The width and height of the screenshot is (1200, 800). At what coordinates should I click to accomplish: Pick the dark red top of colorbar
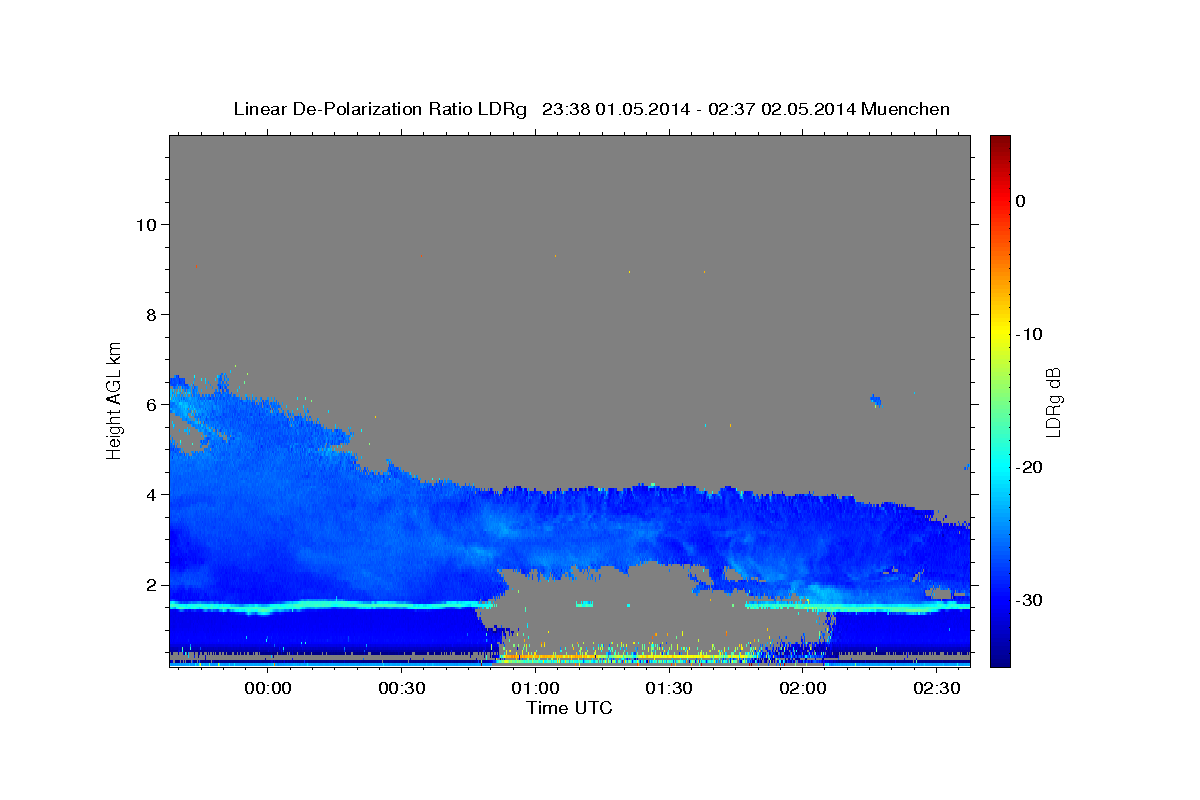pos(1000,142)
